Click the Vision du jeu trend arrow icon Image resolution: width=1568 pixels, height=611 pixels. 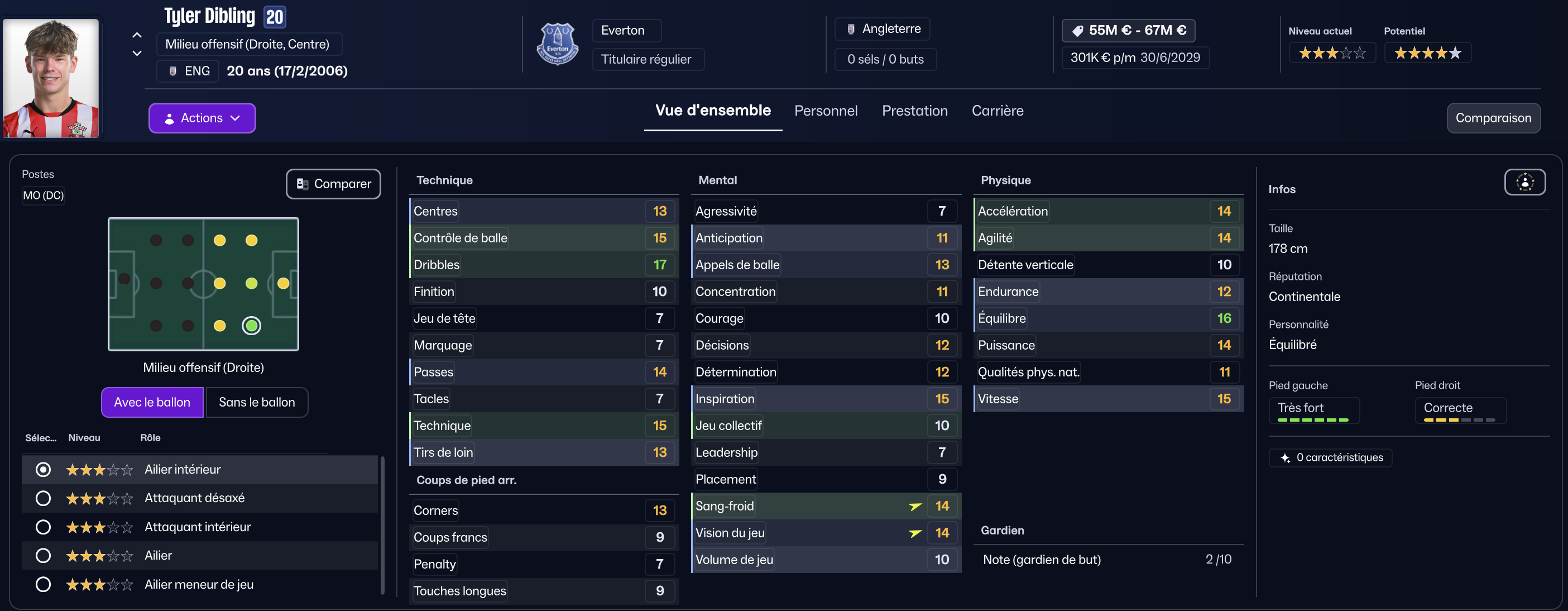click(x=914, y=533)
